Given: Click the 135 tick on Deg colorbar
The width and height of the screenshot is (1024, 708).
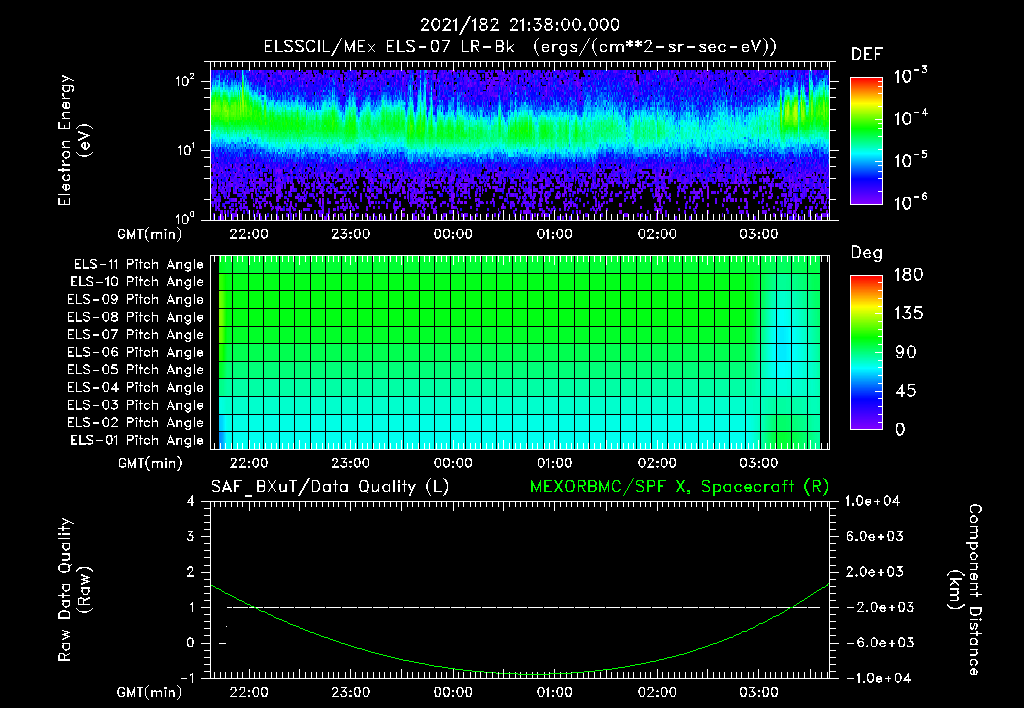Looking at the screenshot, I should (908, 314).
